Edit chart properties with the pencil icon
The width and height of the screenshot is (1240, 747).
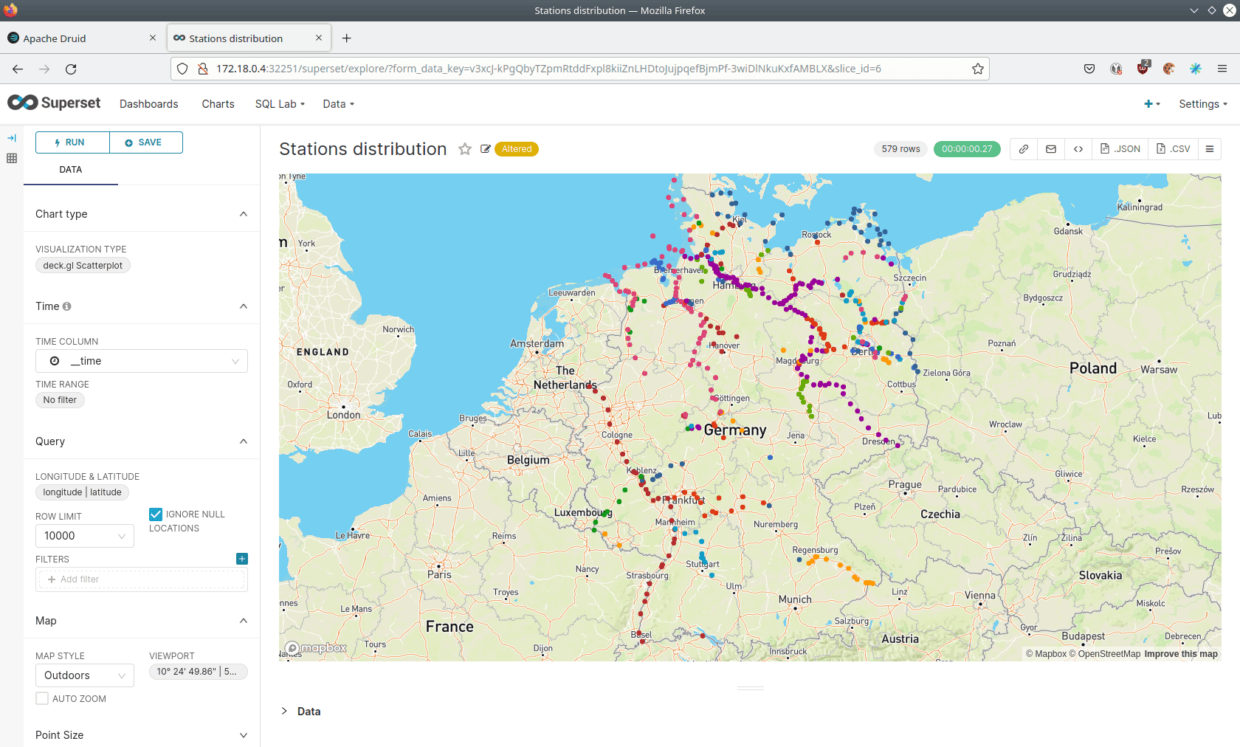[485, 148]
